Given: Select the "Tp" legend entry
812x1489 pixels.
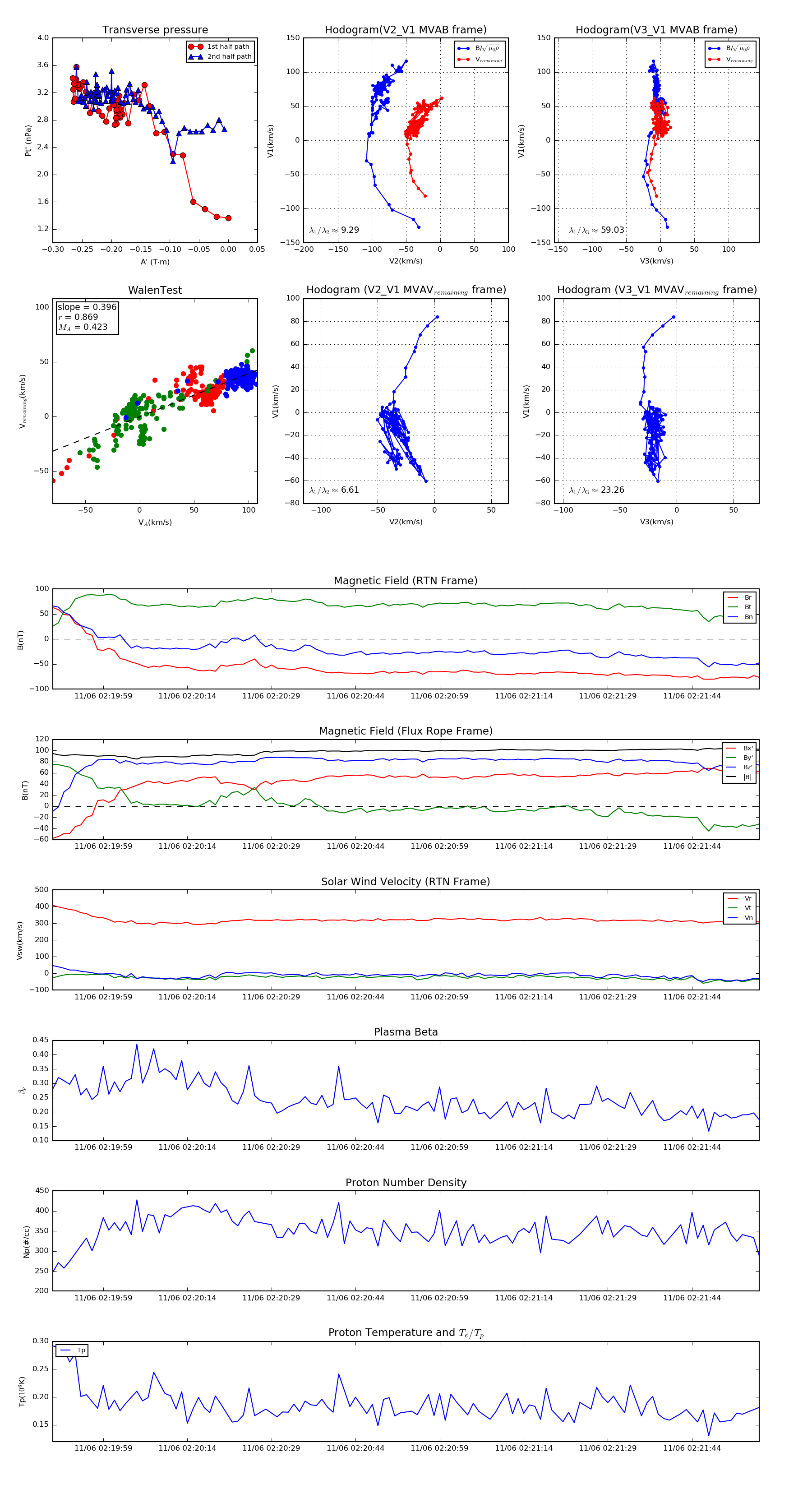Looking at the screenshot, I should 73,1350.
